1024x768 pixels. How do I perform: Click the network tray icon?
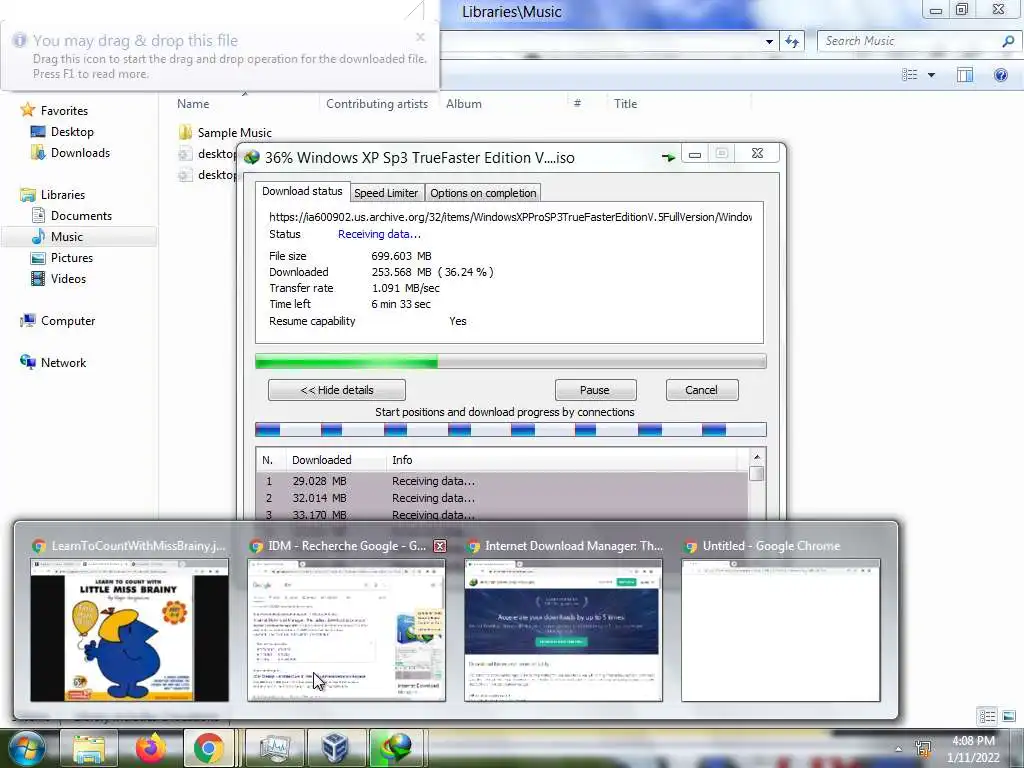(x=923, y=748)
